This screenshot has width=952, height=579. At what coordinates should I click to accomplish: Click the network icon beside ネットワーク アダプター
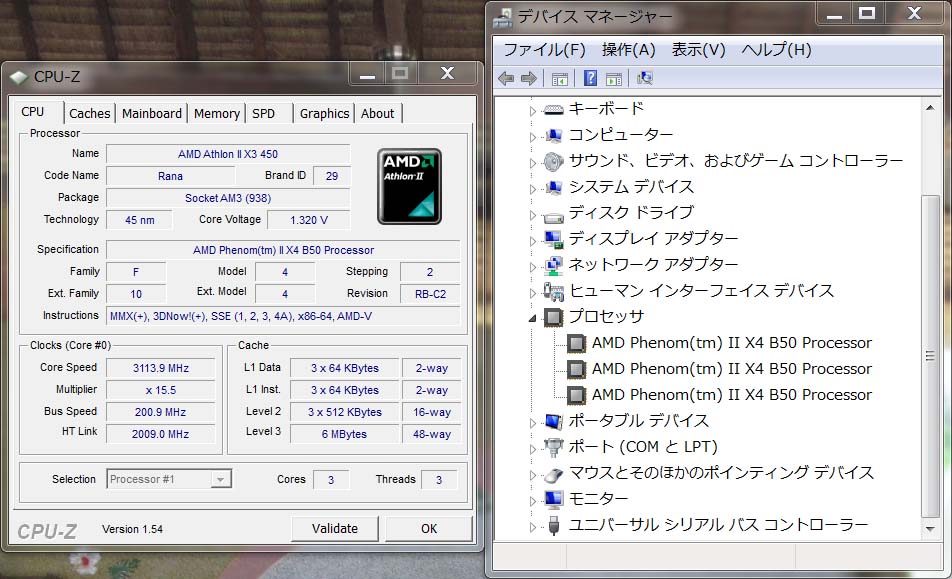click(x=554, y=265)
